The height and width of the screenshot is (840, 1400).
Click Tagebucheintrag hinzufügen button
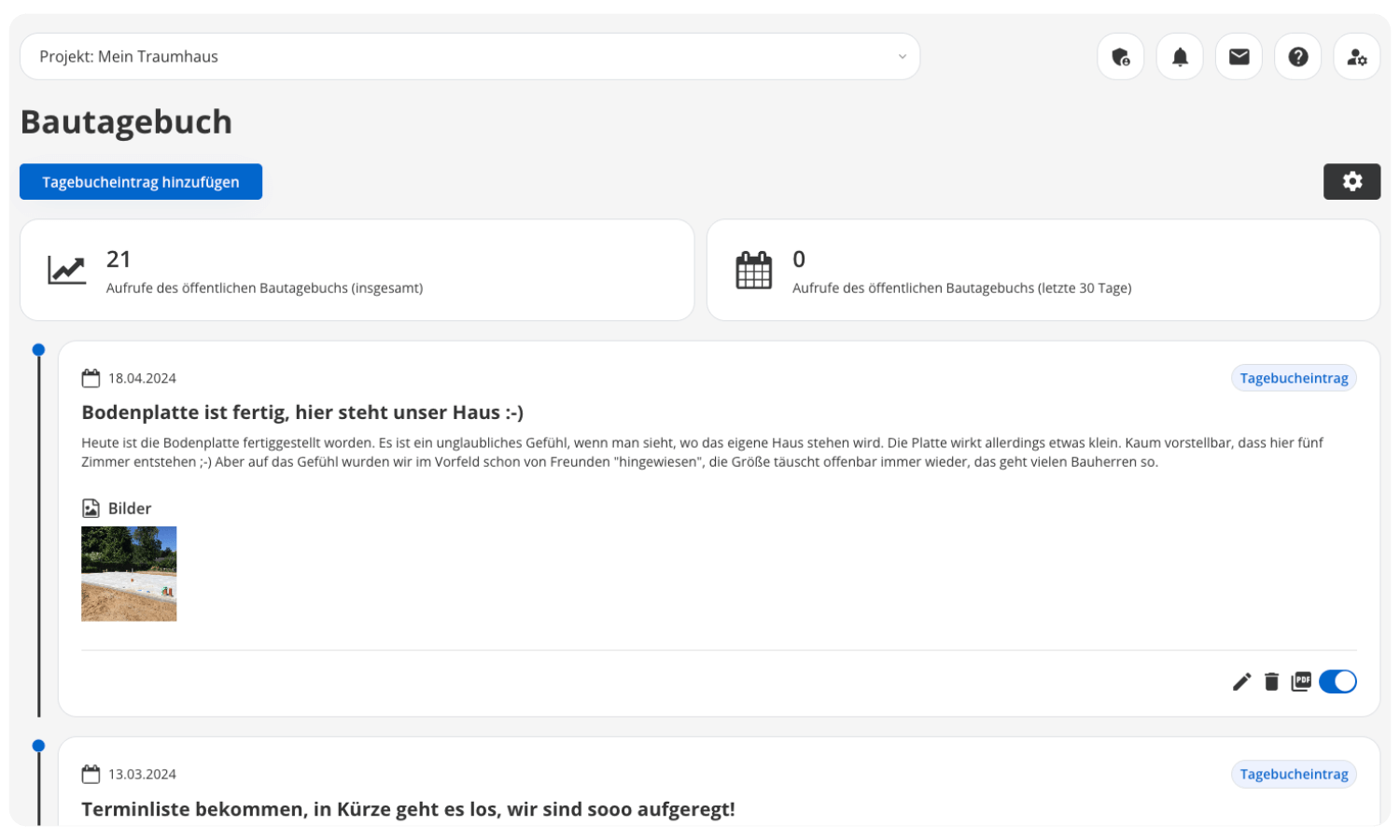141,182
